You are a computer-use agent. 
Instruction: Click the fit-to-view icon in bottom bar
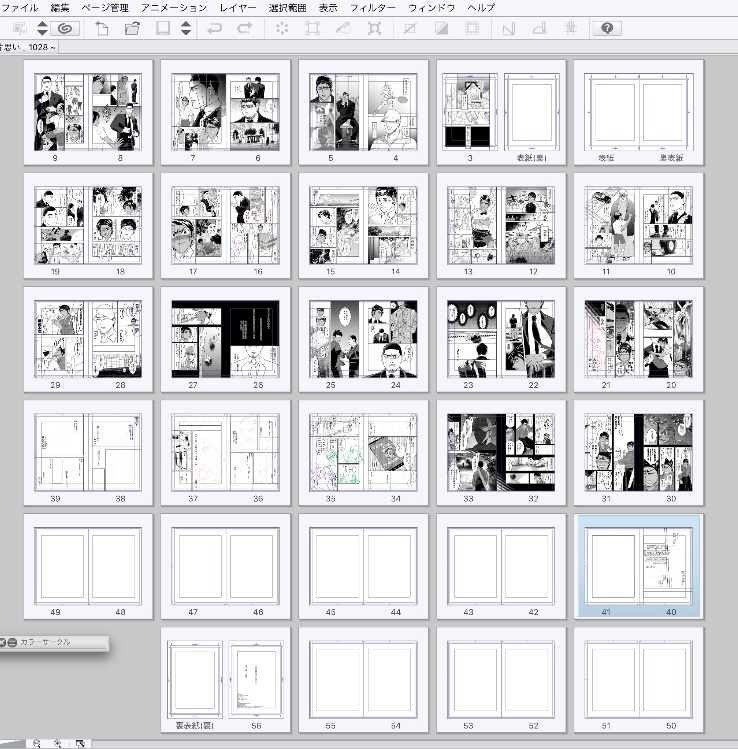(x=80, y=743)
